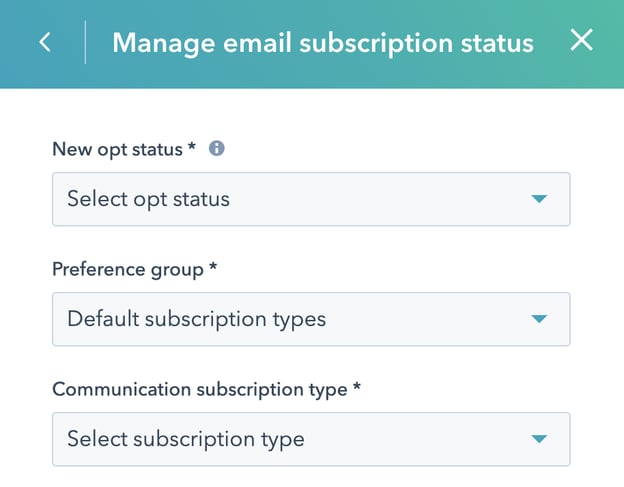Click the Preference group dropdown arrow
This screenshot has height=487, width=624.
(539, 319)
